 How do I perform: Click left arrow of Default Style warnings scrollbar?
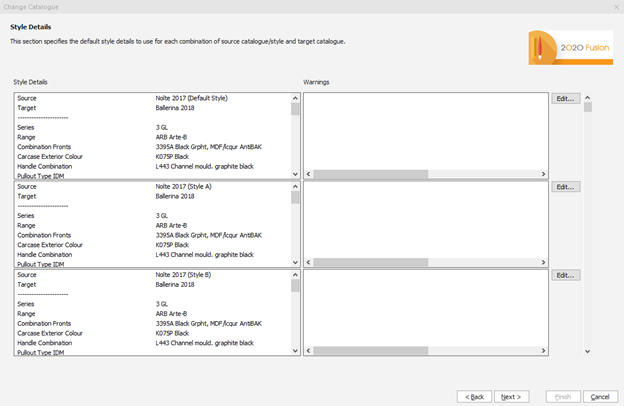click(x=308, y=174)
